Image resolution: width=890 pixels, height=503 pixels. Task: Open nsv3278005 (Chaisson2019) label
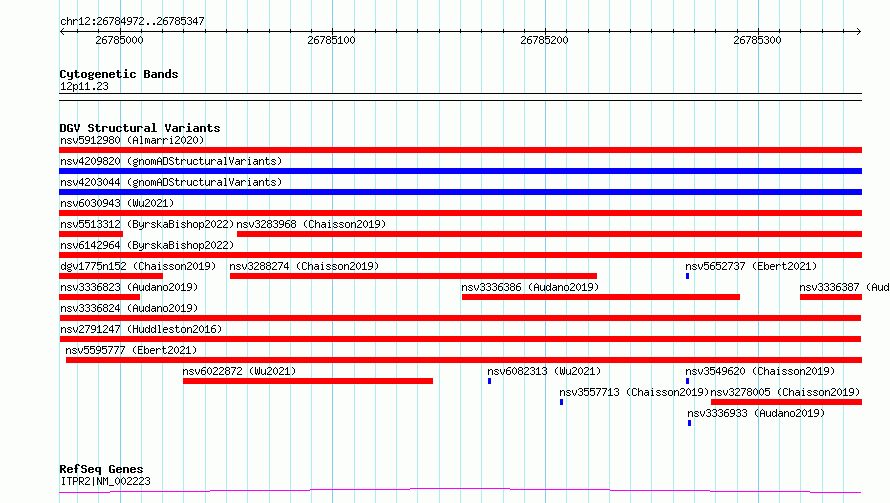click(x=786, y=392)
